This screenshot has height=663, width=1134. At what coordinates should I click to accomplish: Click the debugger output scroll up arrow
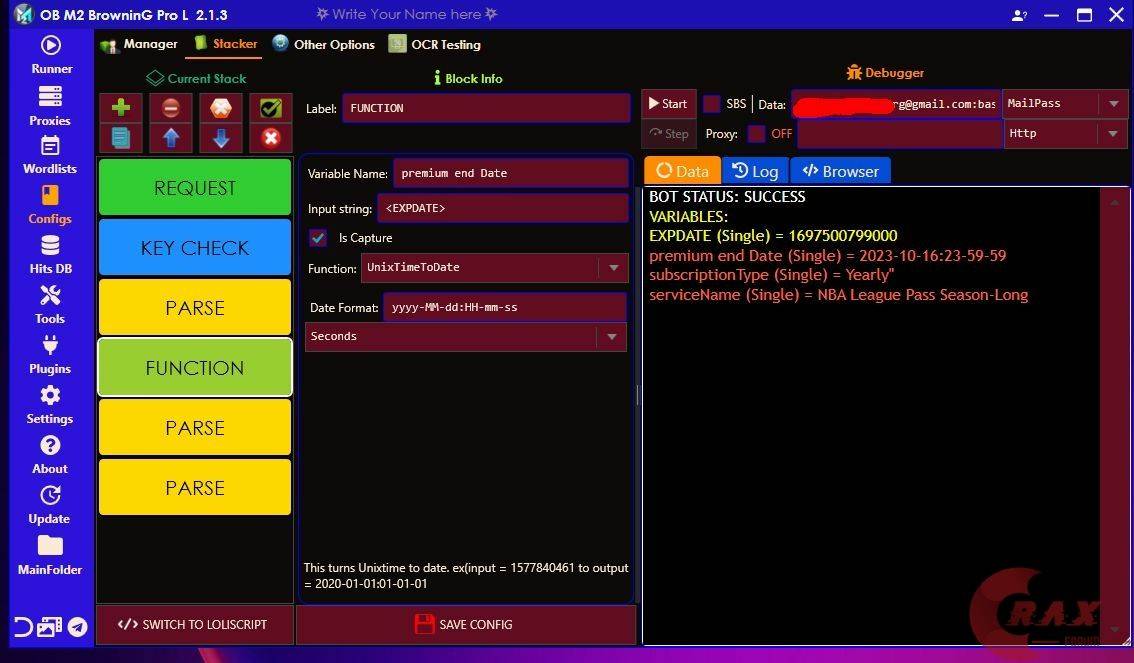pyautogui.click(x=1114, y=202)
